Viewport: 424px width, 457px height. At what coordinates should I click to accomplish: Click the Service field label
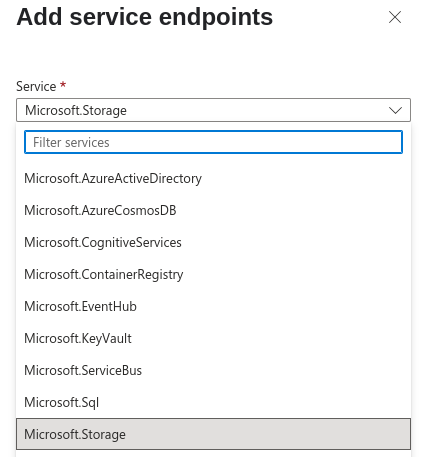[x=36, y=86]
